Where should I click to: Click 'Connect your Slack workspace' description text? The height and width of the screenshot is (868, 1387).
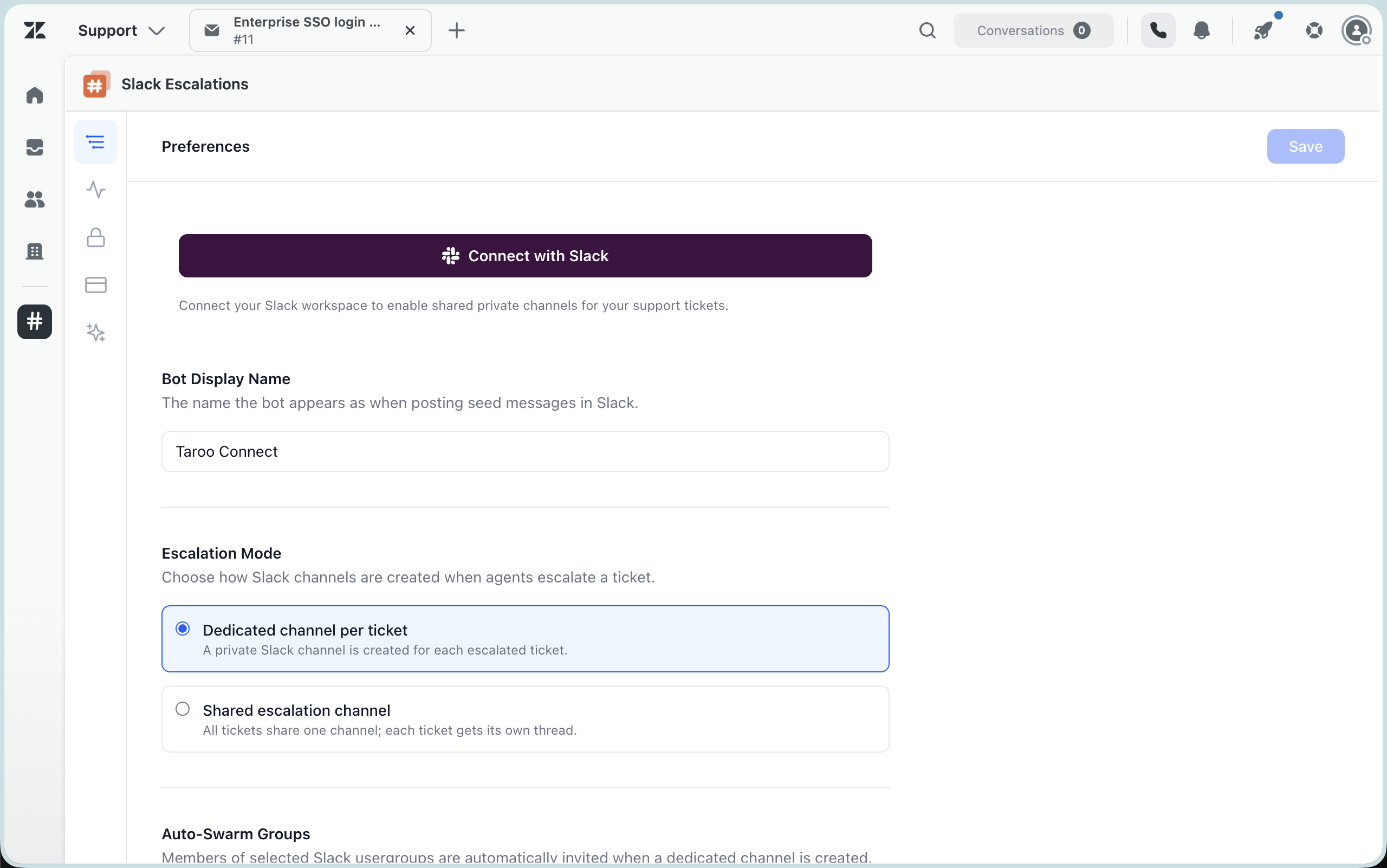tap(453, 306)
